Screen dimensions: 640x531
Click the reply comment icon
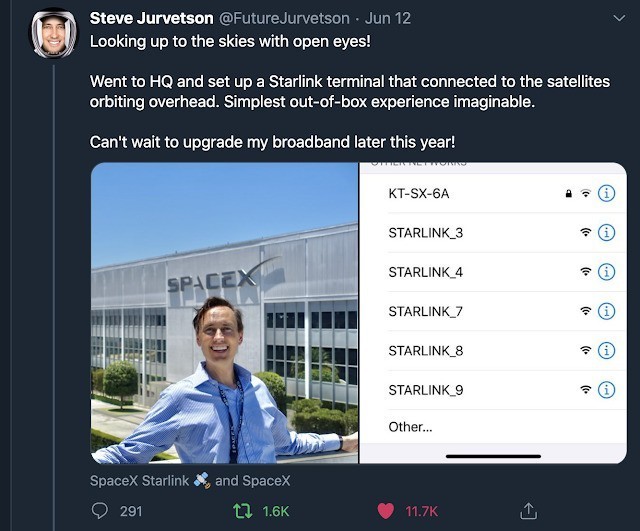(101, 511)
